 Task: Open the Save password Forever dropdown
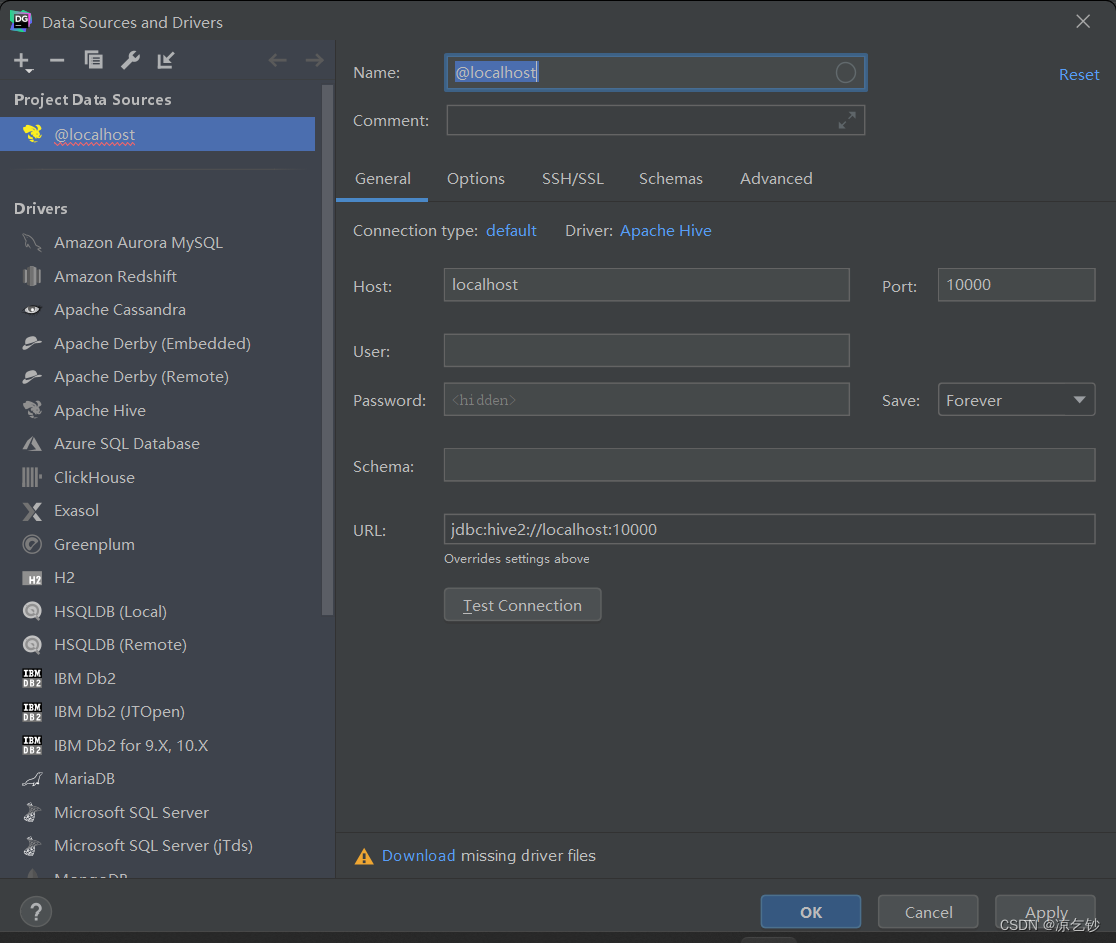pos(1016,400)
